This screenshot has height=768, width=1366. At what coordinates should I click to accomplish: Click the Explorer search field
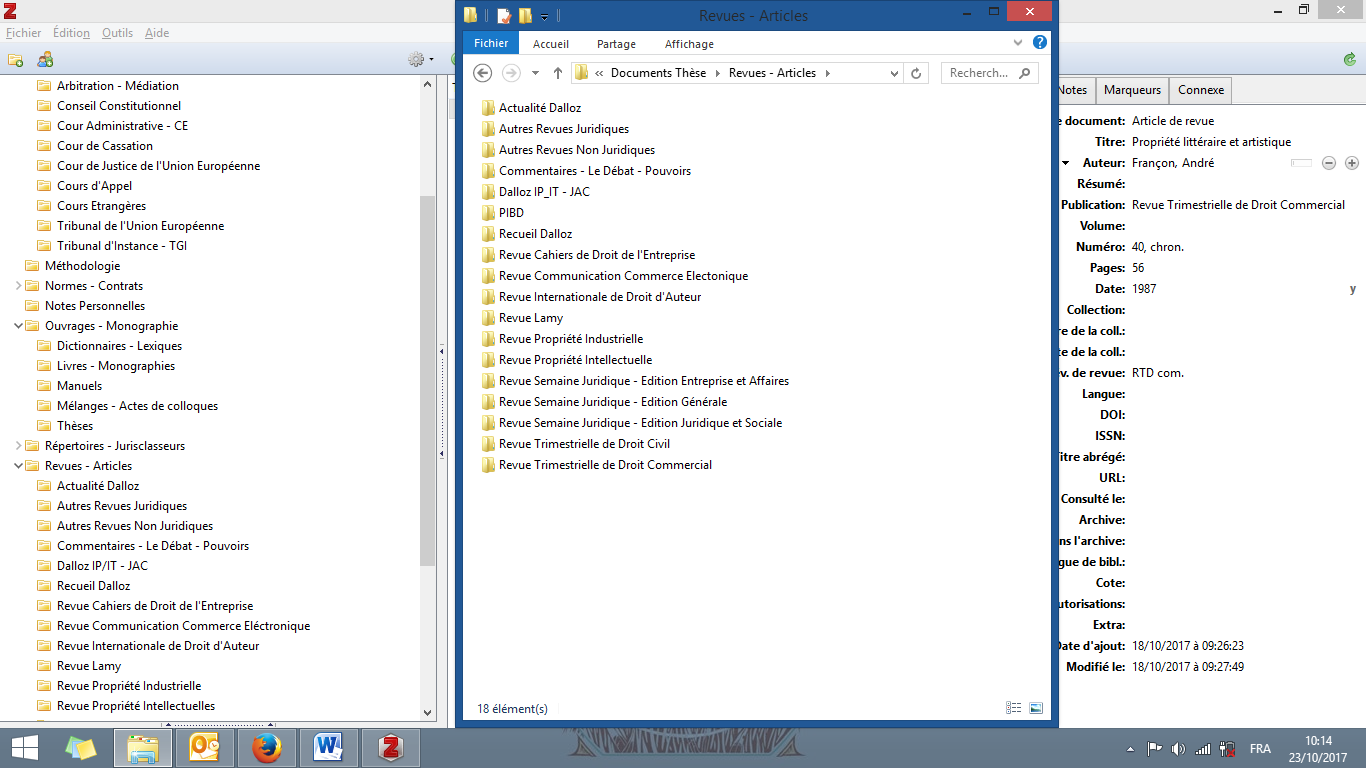tap(980, 73)
